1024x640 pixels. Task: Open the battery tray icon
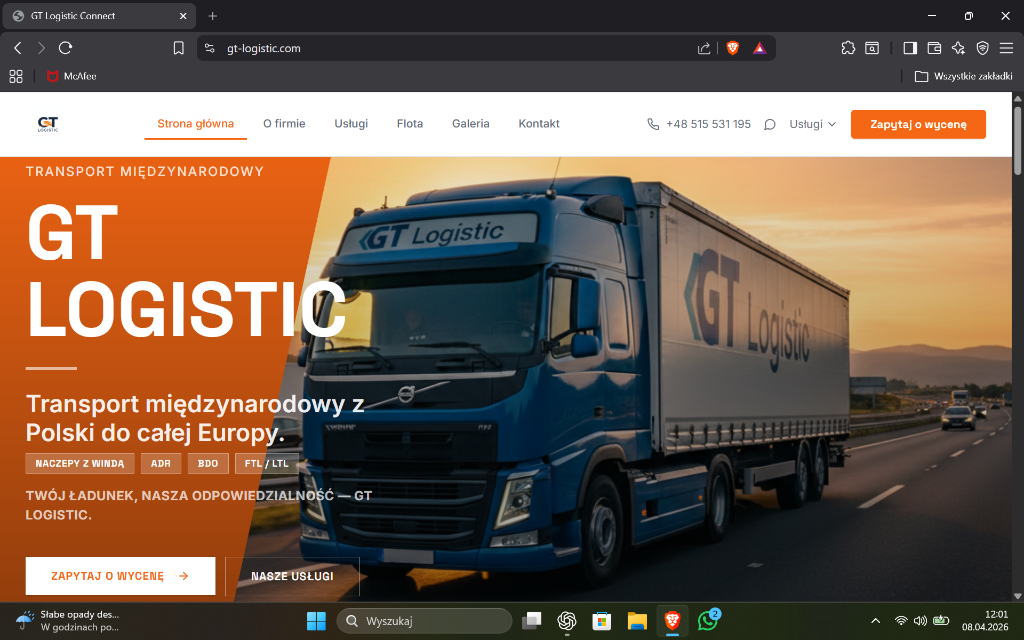coord(940,620)
